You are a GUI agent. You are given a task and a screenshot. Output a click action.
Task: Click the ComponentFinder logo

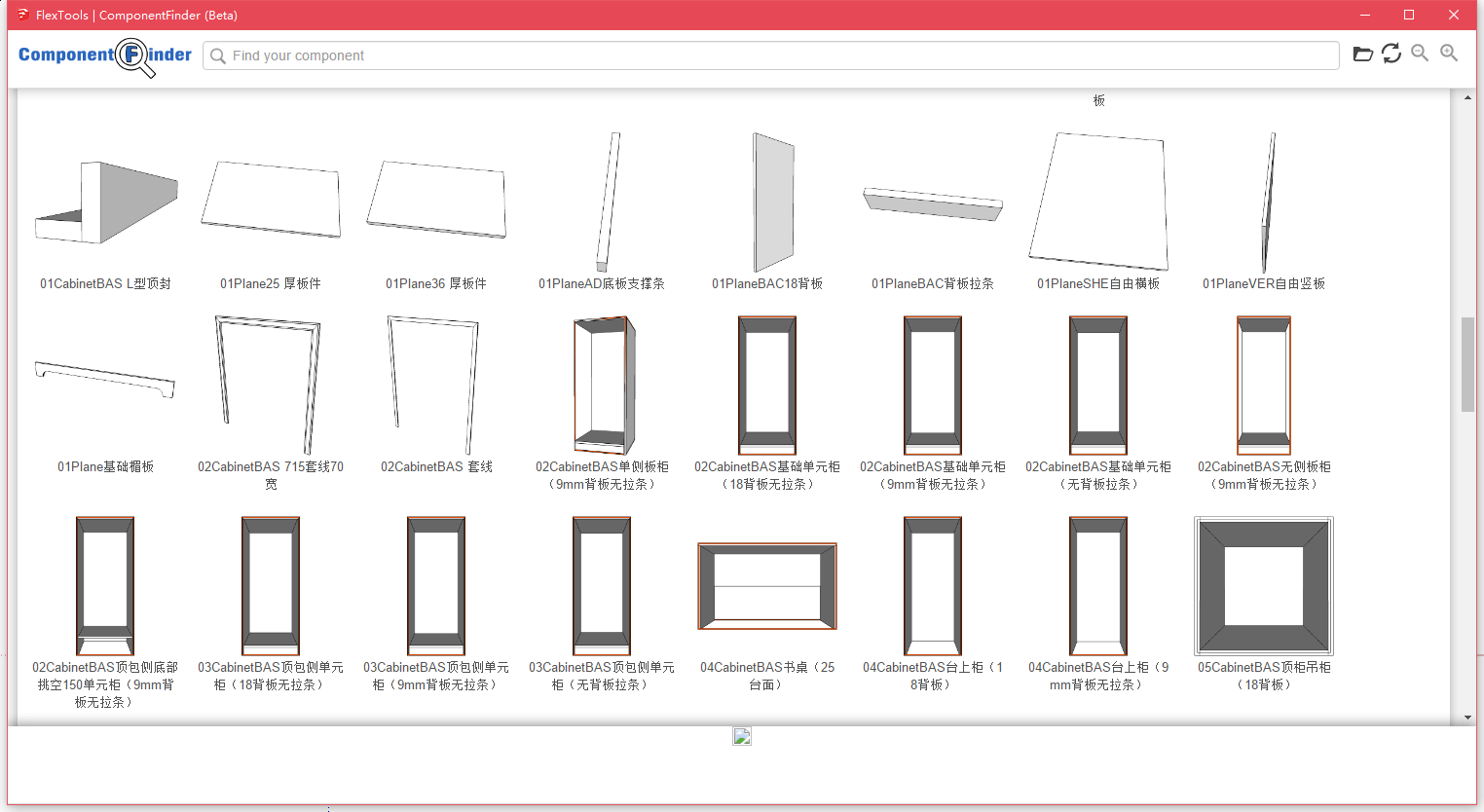point(105,55)
